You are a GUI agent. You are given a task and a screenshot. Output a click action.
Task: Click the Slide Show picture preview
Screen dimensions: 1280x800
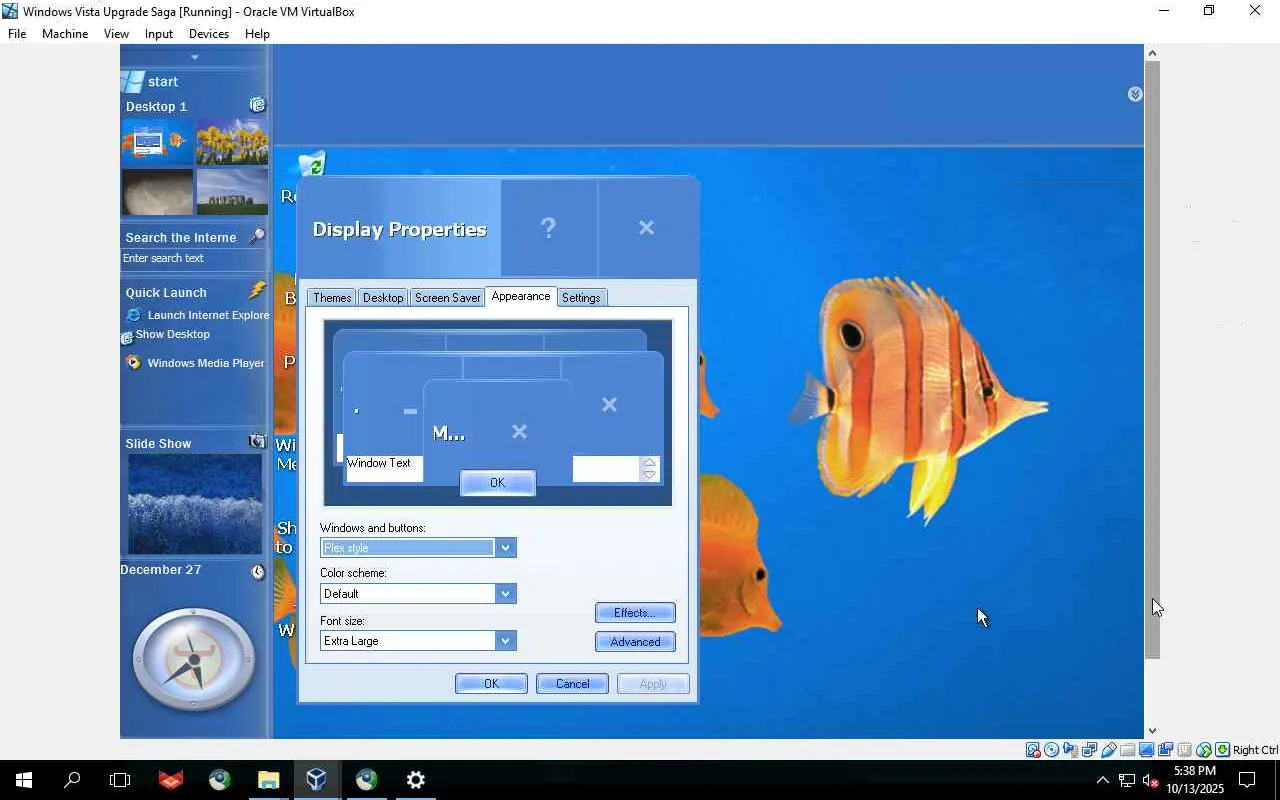pyautogui.click(x=195, y=505)
